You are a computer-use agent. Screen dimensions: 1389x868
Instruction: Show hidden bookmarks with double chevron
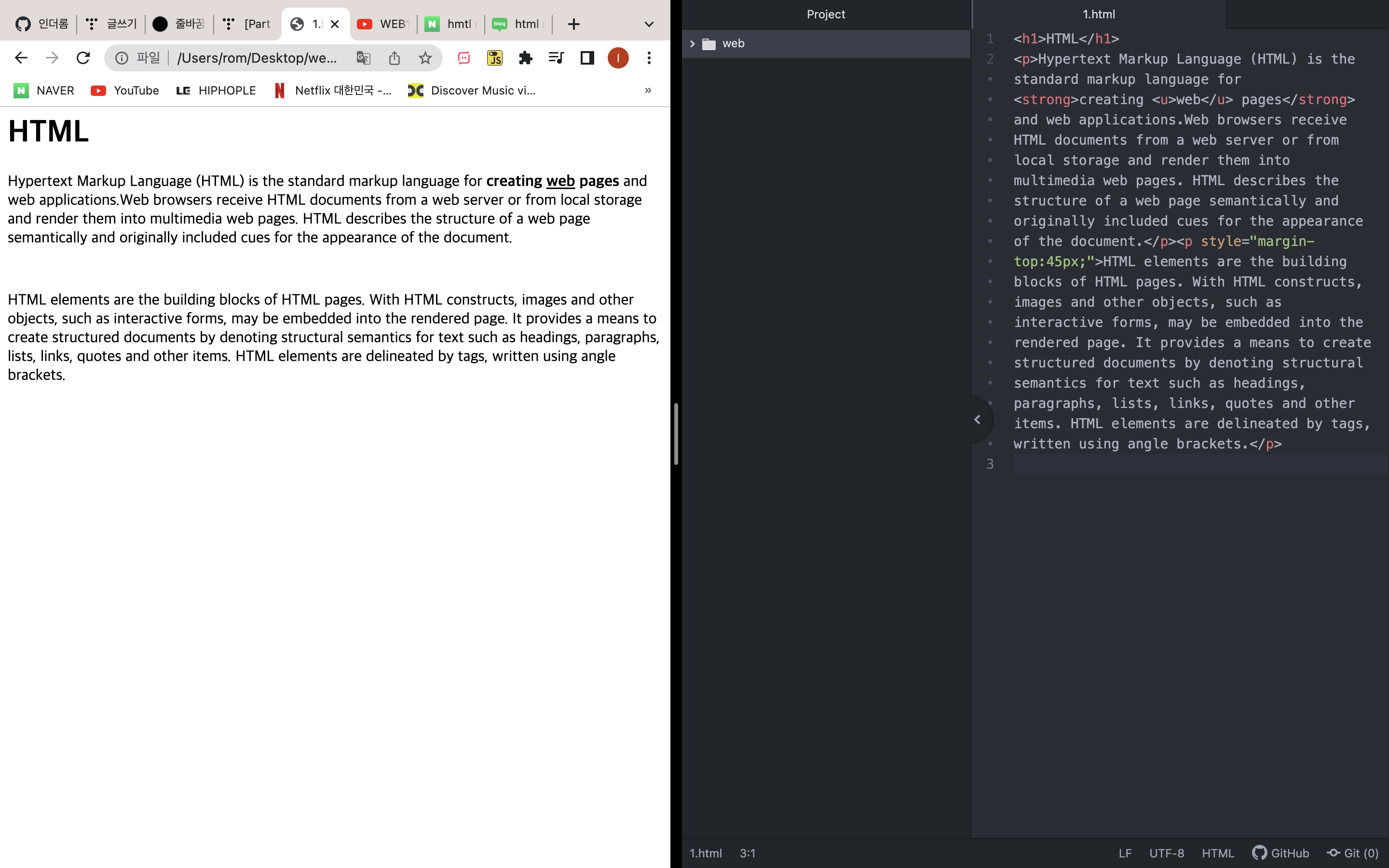pyautogui.click(x=647, y=90)
